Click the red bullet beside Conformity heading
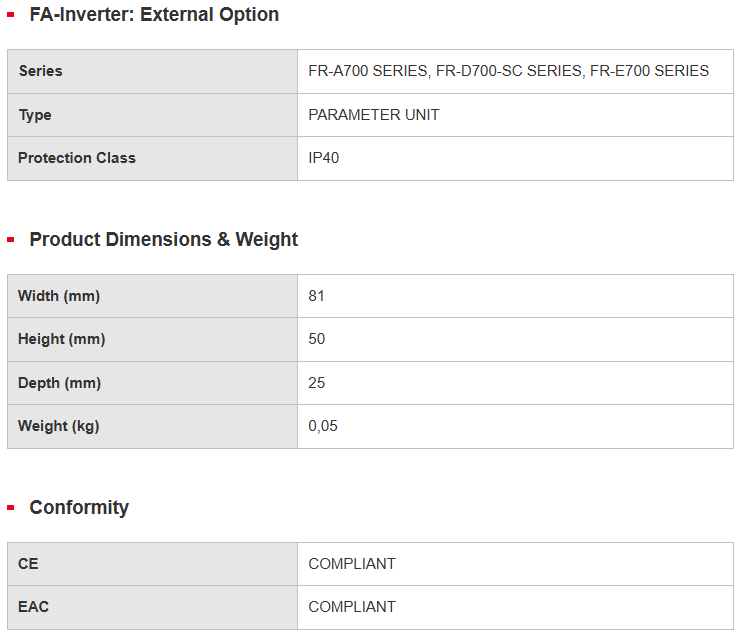The width and height of the screenshot is (742, 640). click(11, 508)
